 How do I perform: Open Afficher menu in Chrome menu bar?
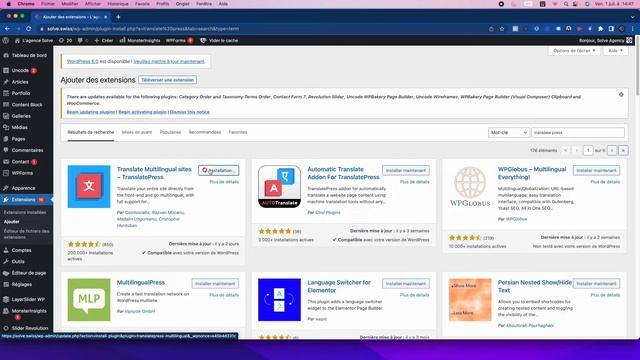coord(93,4)
